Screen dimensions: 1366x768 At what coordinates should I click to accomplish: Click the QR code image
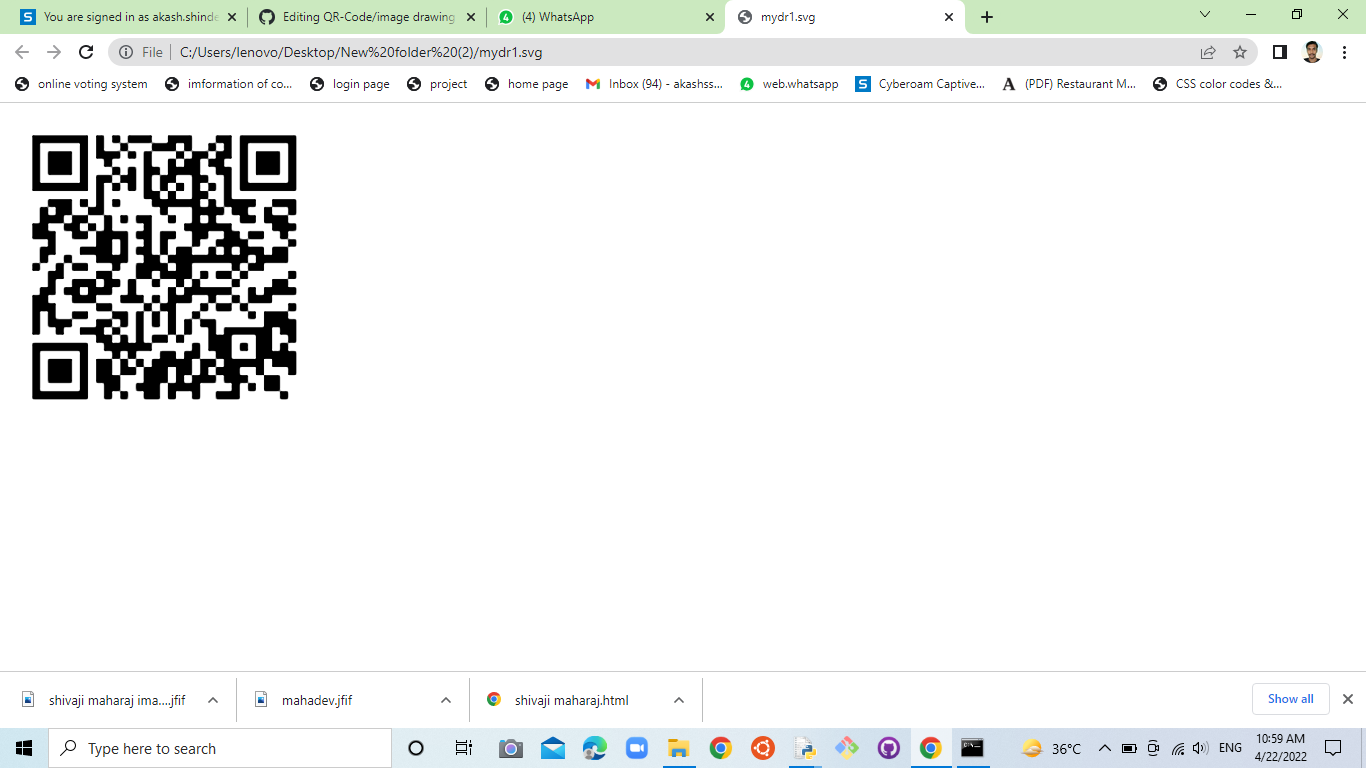click(x=164, y=267)
